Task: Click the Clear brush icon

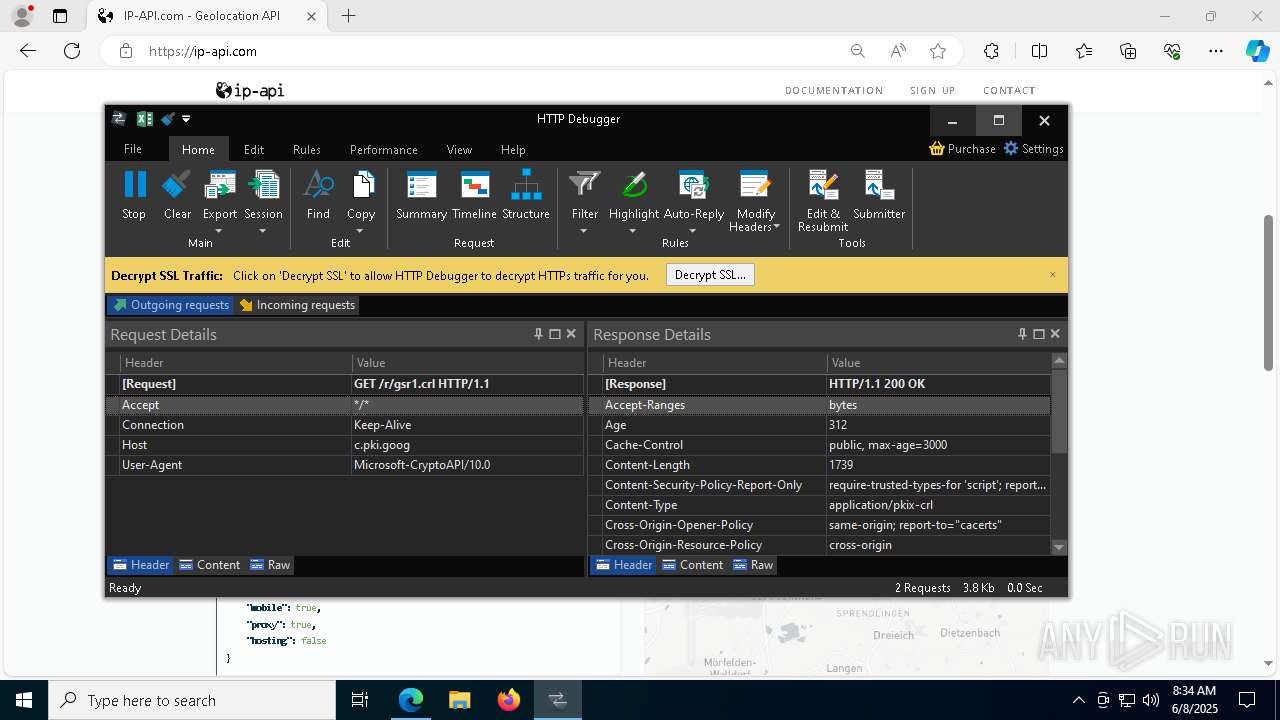Action: pos(177,185)
